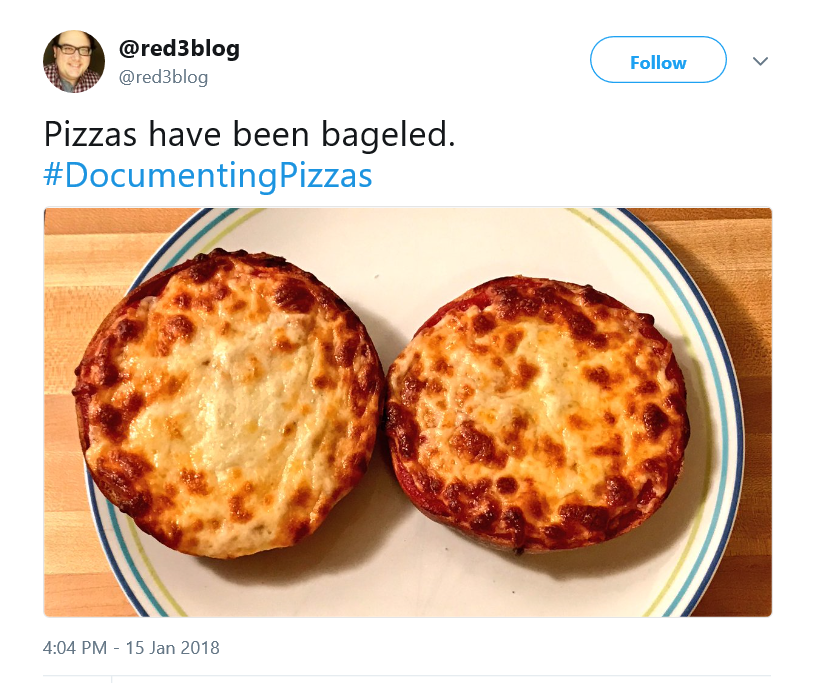This screenshot has height=683, width=820.
Task: Click the glasses on the profile photo
Action: pyautogui.click(x=74, y=51)
